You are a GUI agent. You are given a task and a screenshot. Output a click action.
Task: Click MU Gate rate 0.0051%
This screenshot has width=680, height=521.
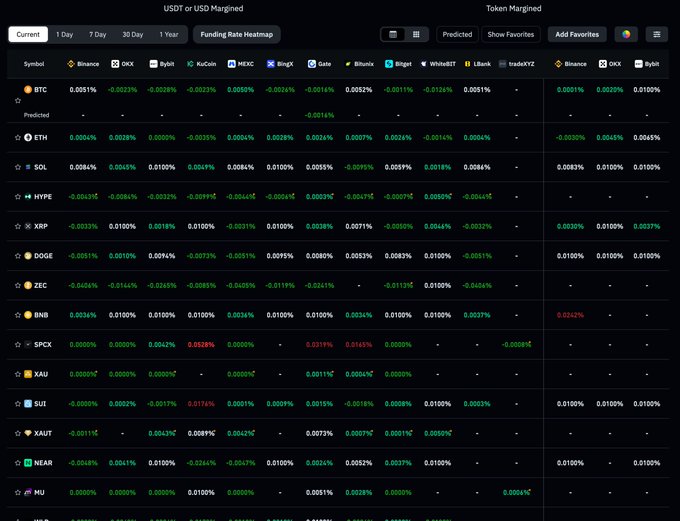point(319,492)
